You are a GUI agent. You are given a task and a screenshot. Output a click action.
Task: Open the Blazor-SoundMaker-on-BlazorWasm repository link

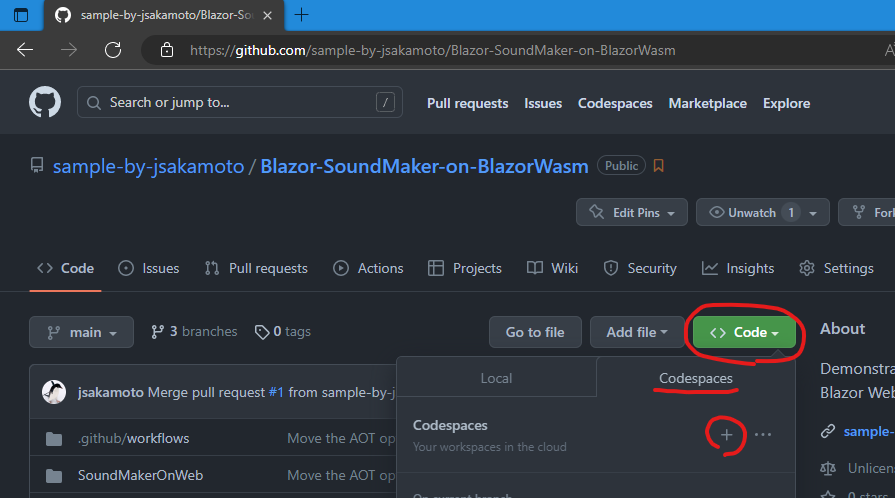[x=424, y=166]
